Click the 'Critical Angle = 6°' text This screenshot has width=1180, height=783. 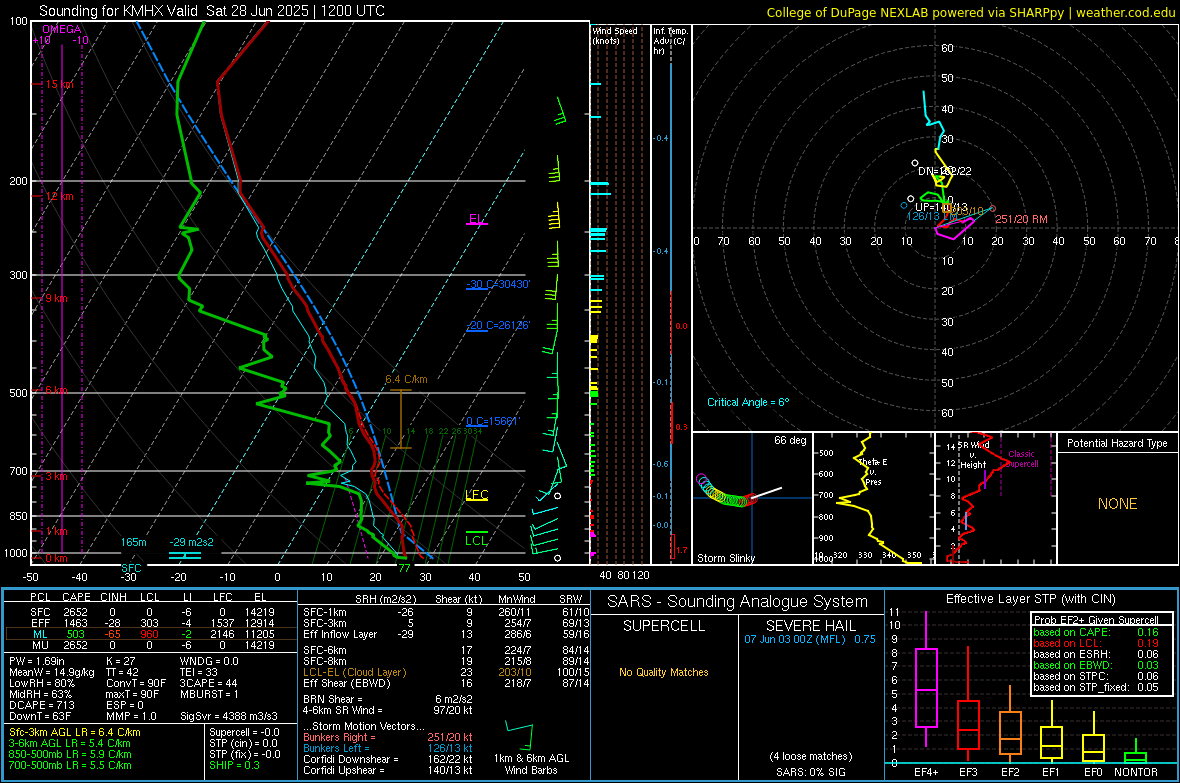pyautogui.click(x=748, y=402)
